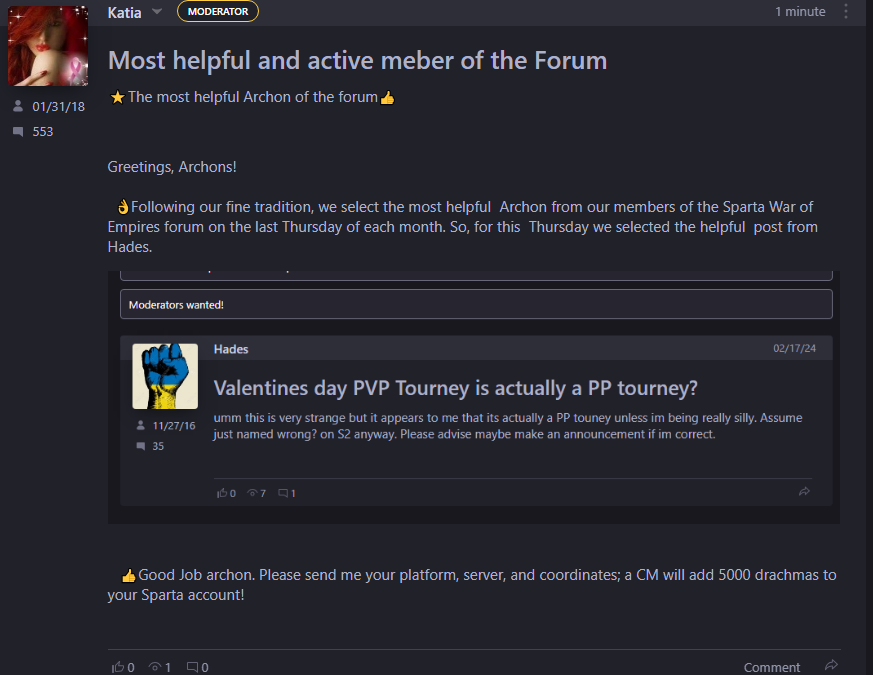Click Hades' post count 35
873x675 pixels.
point(158,446)
